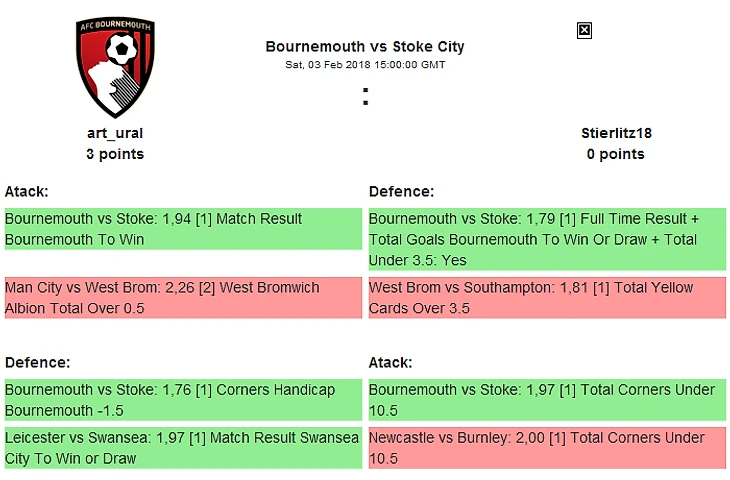730x480 pixels.
Task: Click Stierlitz18's 0 points score
Action: click(x=616, y=154)
